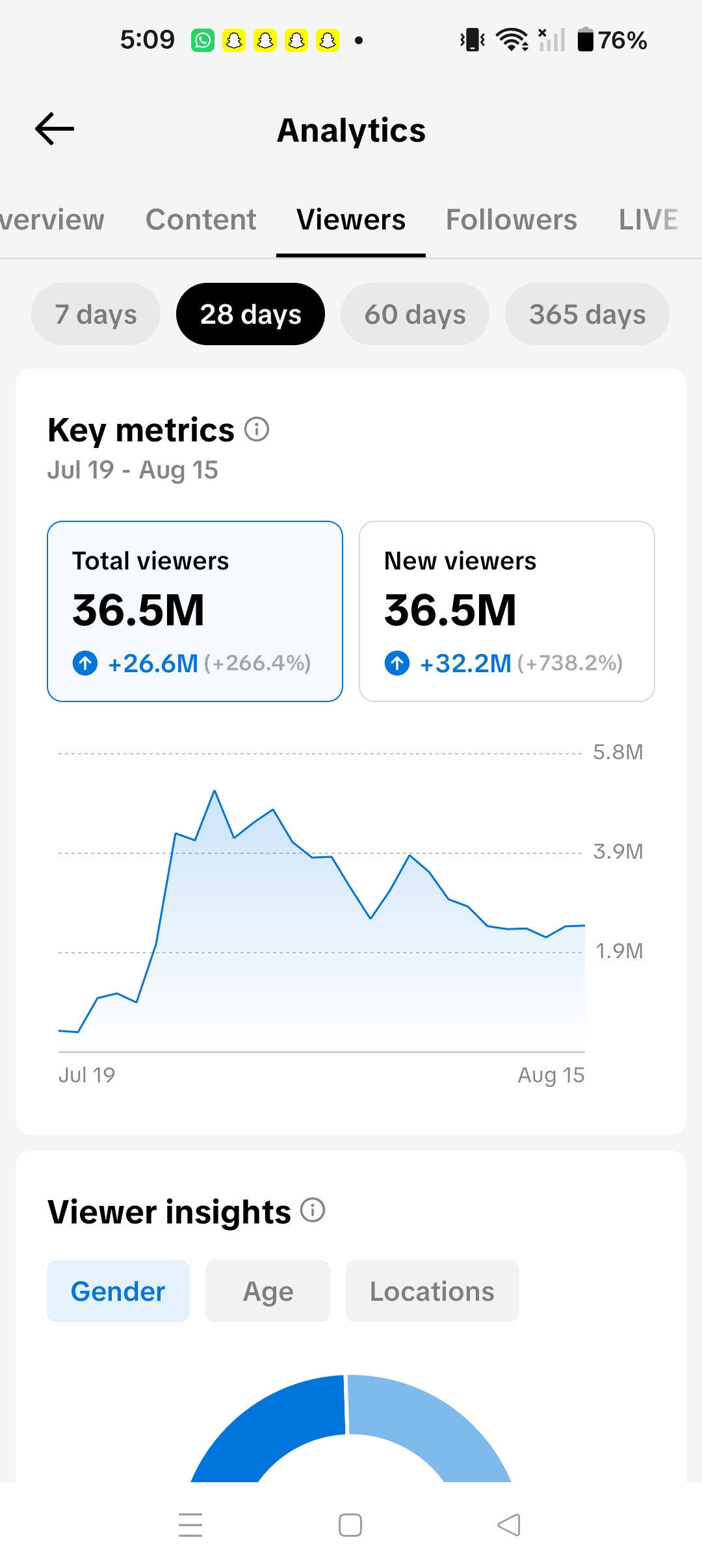Show Age viewer insights
Screen dimensions: 702x1568
[268, 1291]
